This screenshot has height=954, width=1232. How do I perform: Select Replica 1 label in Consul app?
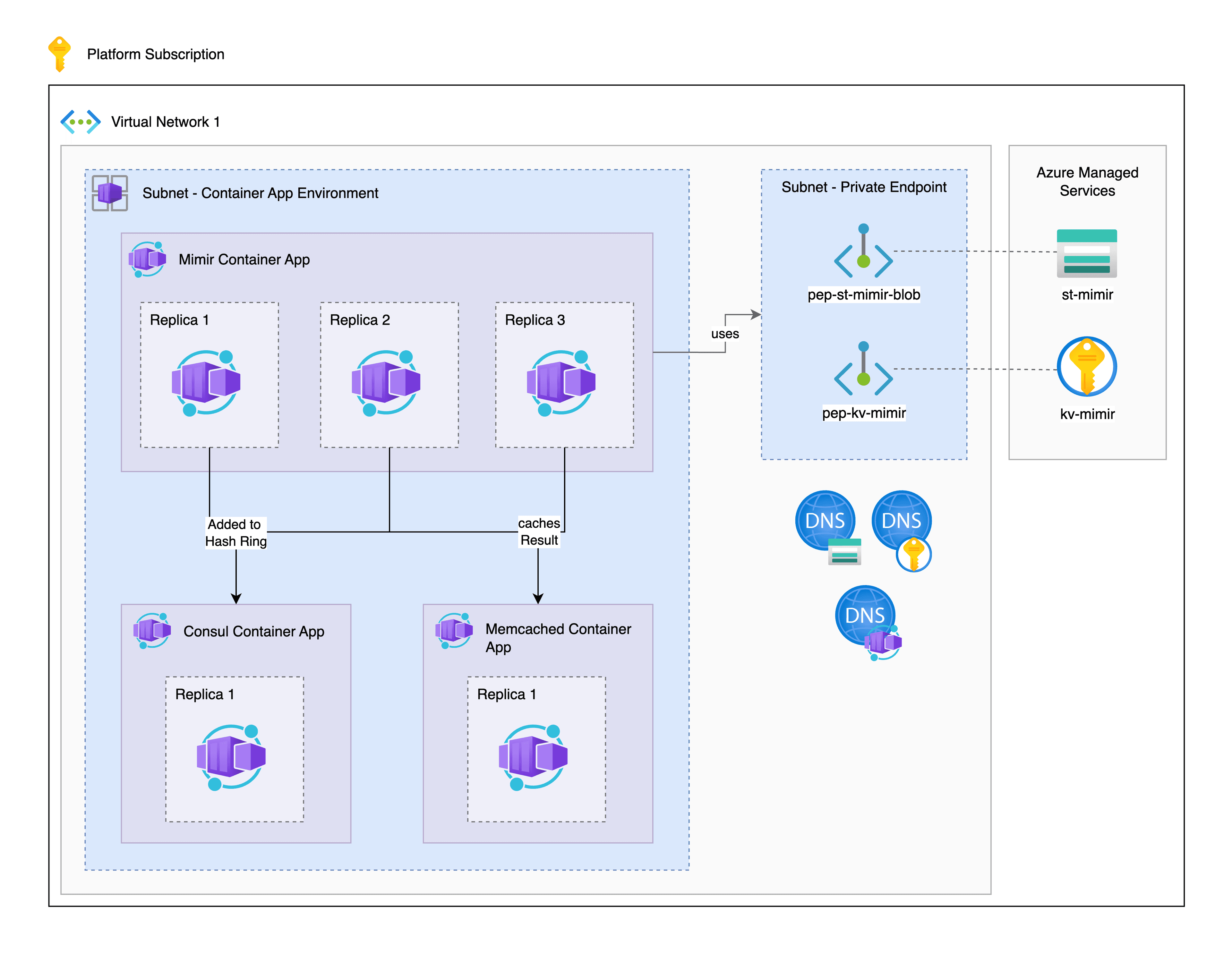(x=204, y=694)
